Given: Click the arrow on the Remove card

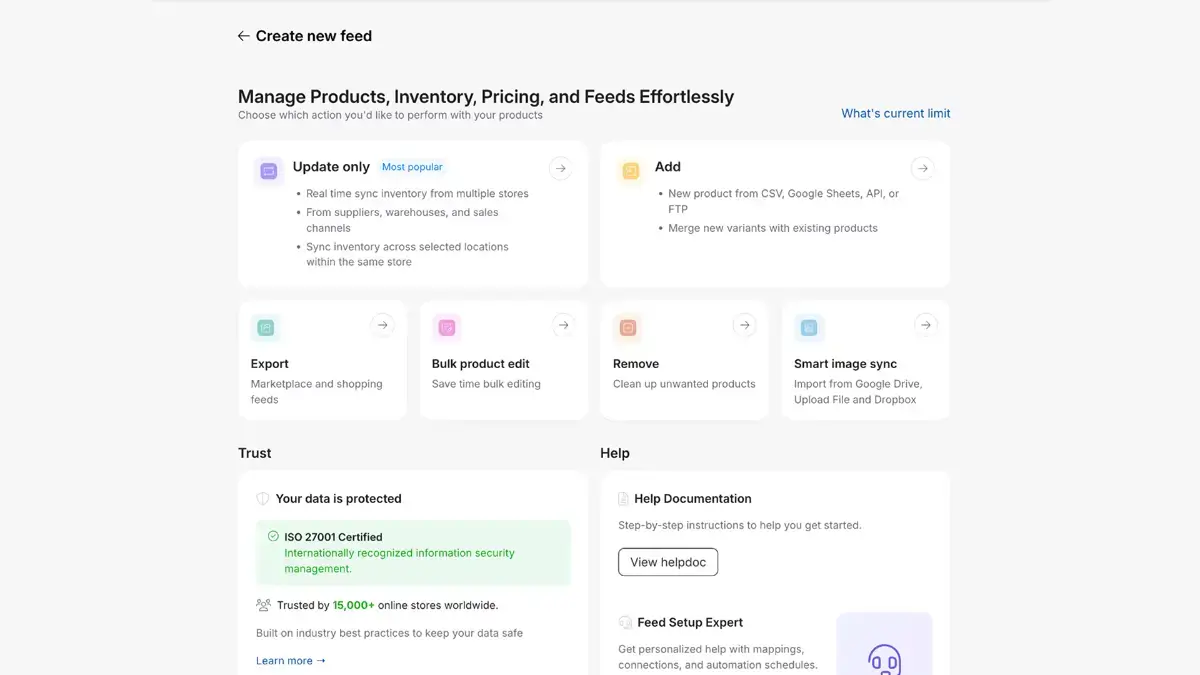Looking at the screenshot, I should (744, 325).
